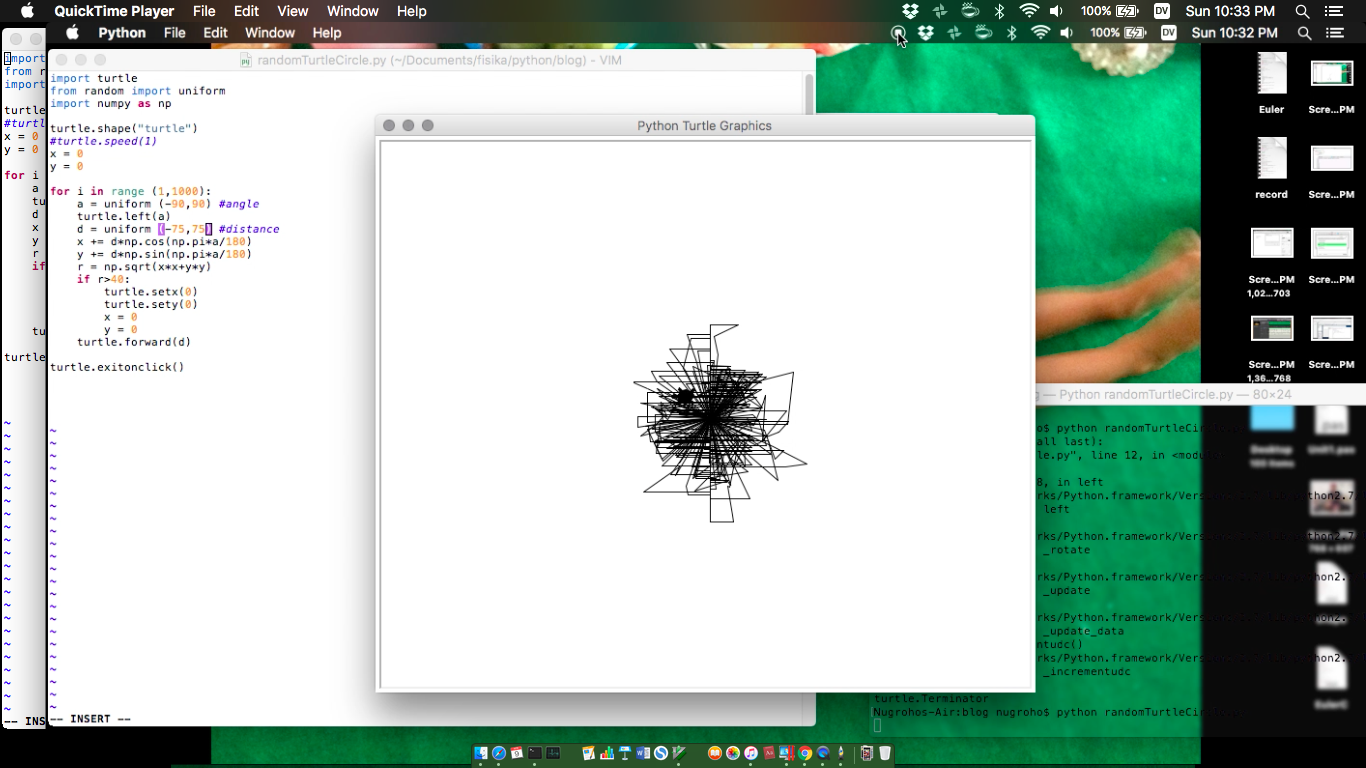Open the Python application menu

coord(122,33)
